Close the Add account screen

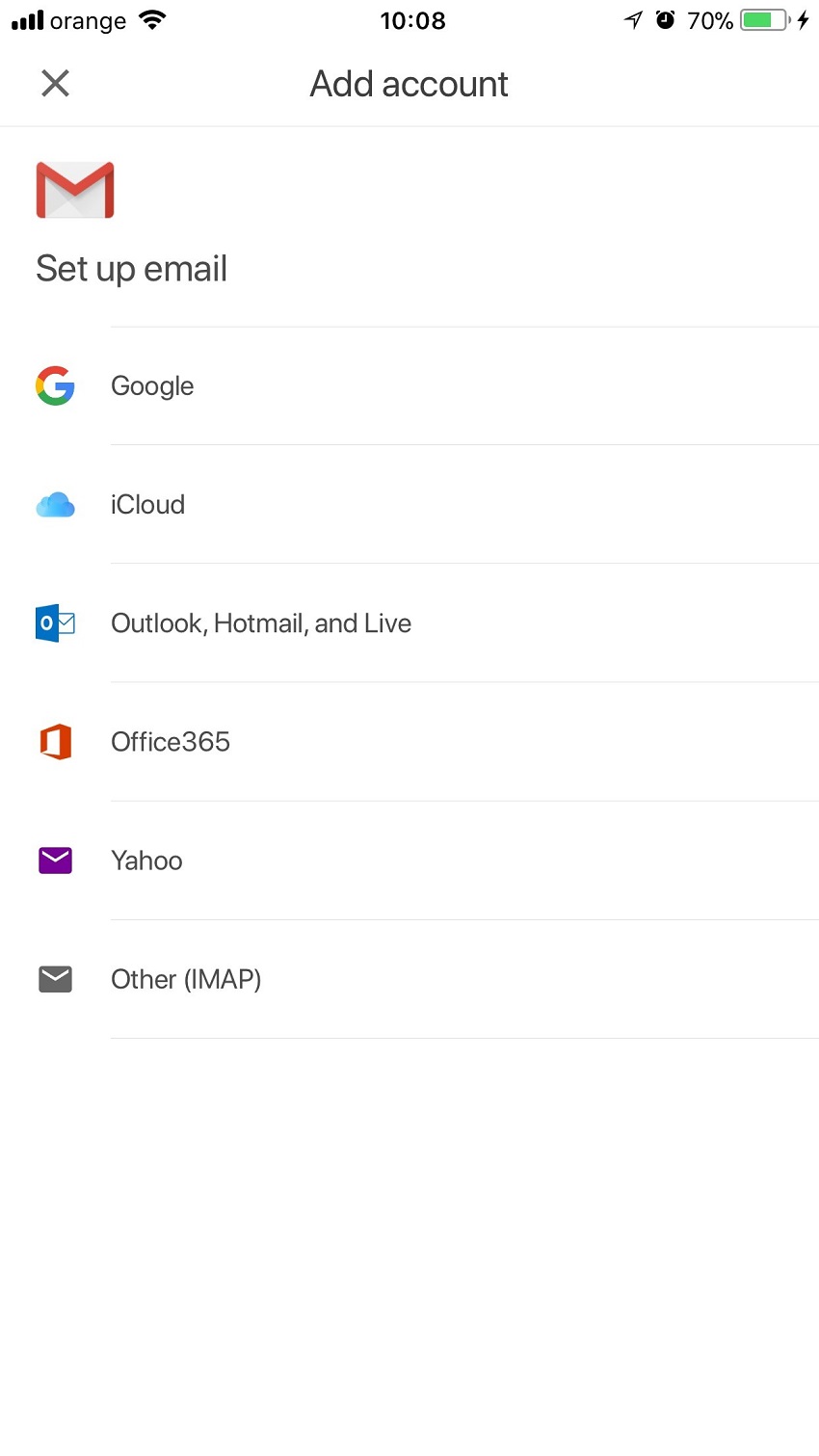(x=55, y=84)
